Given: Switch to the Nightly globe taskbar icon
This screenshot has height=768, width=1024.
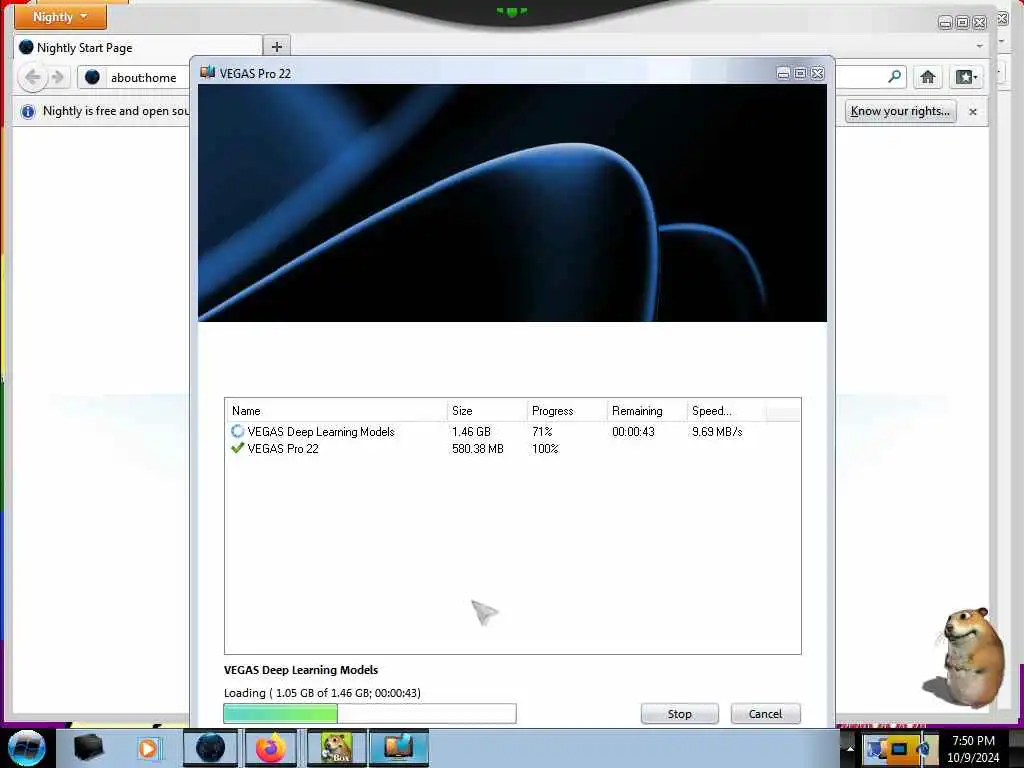Looking at the screenshot, I should tap(210, 748).
